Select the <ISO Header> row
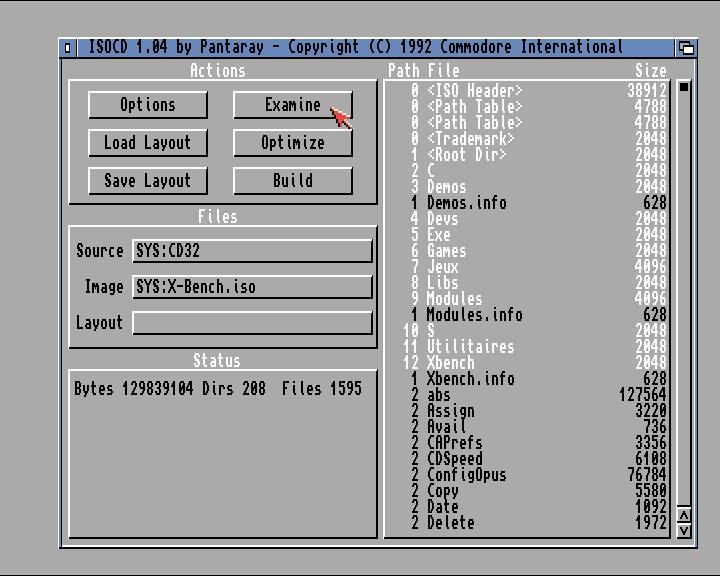Viewport: 720px width, 576px height. tap(527, 90)
